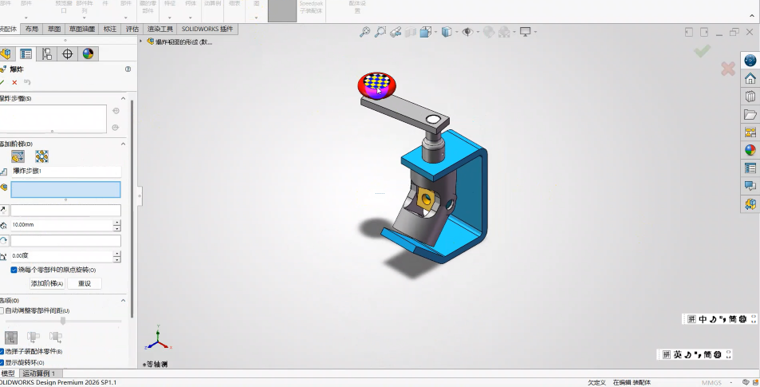
Task: Switch to the SOLIDWORKS 插件 tab
Action: (207, 29)
